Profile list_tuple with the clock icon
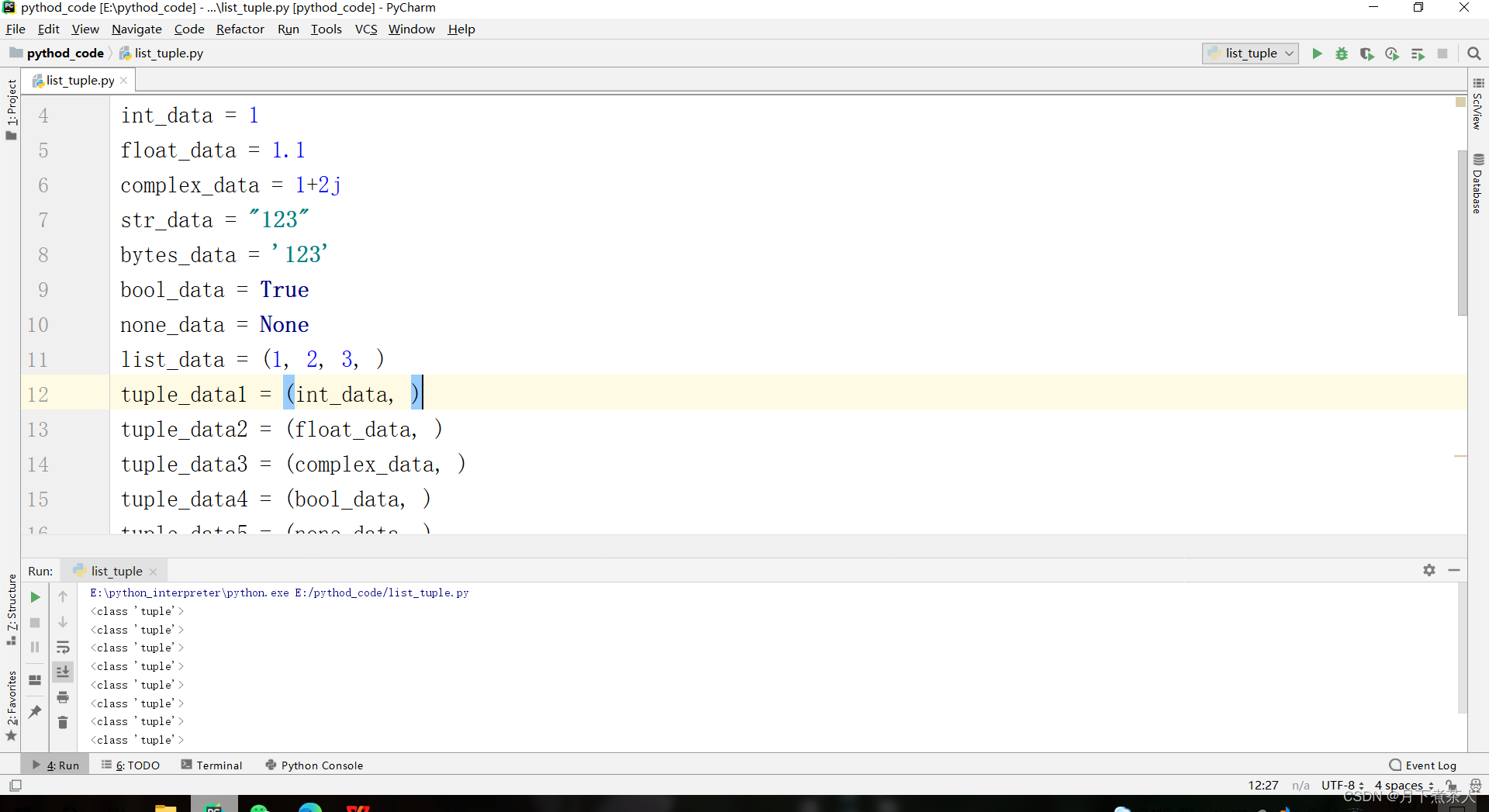 tap(1392, 54)
